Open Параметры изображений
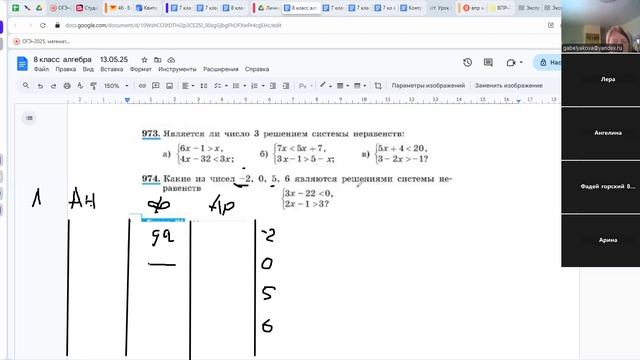This screenshot has width=640, height=360. tap(428, 86)
